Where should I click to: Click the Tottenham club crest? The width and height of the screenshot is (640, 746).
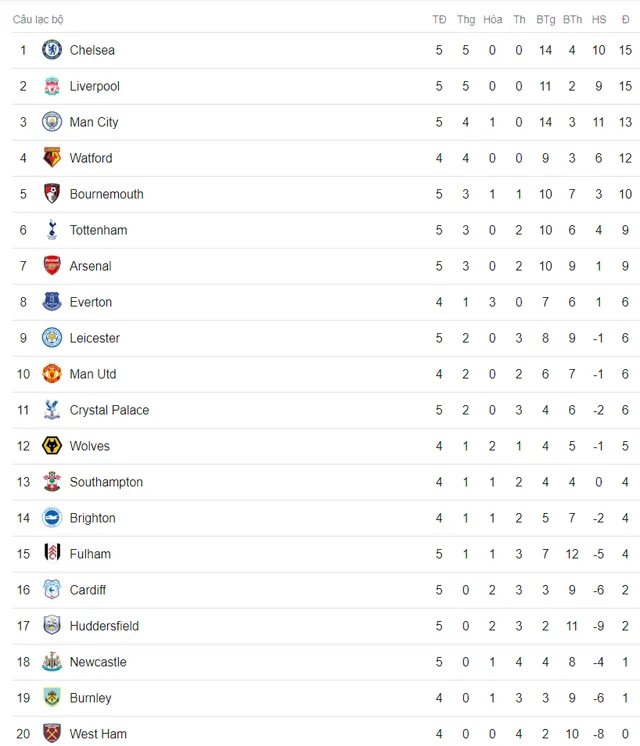(52, 230)
